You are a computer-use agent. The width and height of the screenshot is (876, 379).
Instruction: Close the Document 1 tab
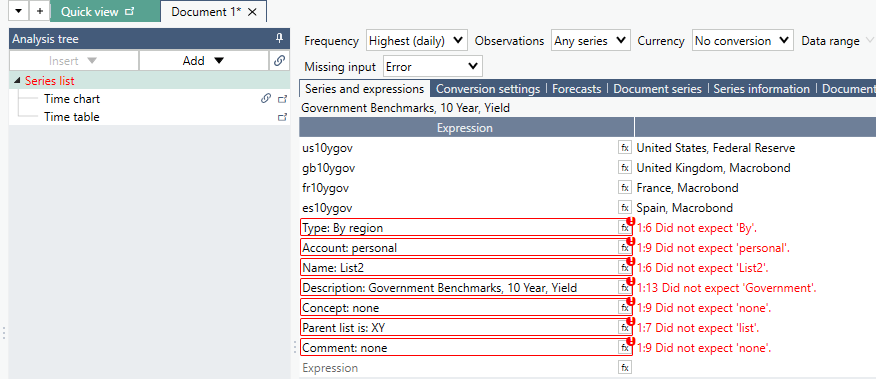pos(253,12)
